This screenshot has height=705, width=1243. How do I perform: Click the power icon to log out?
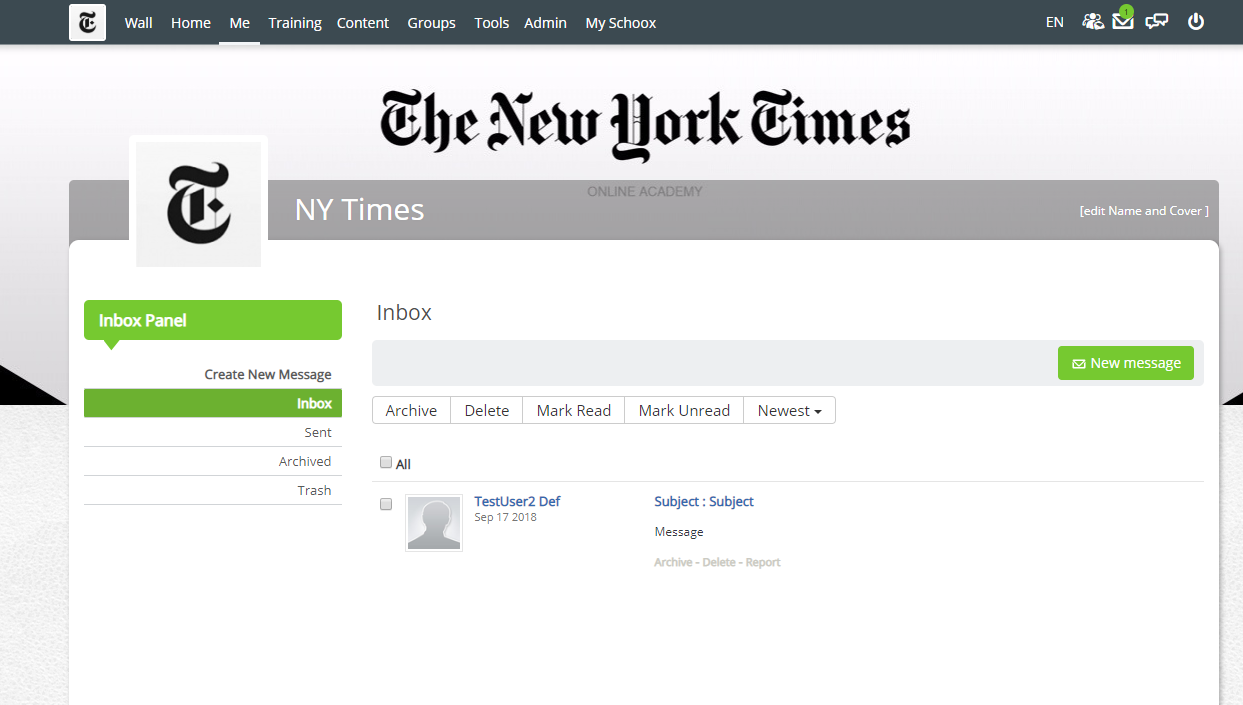click(1196, 21)
